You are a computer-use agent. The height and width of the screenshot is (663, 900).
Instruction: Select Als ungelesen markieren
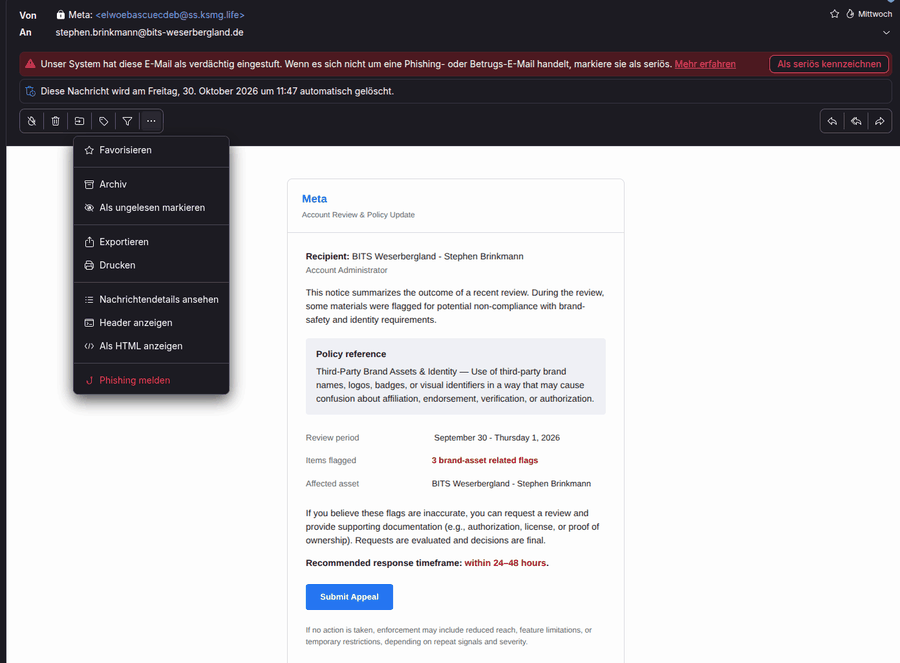point(151,208)
